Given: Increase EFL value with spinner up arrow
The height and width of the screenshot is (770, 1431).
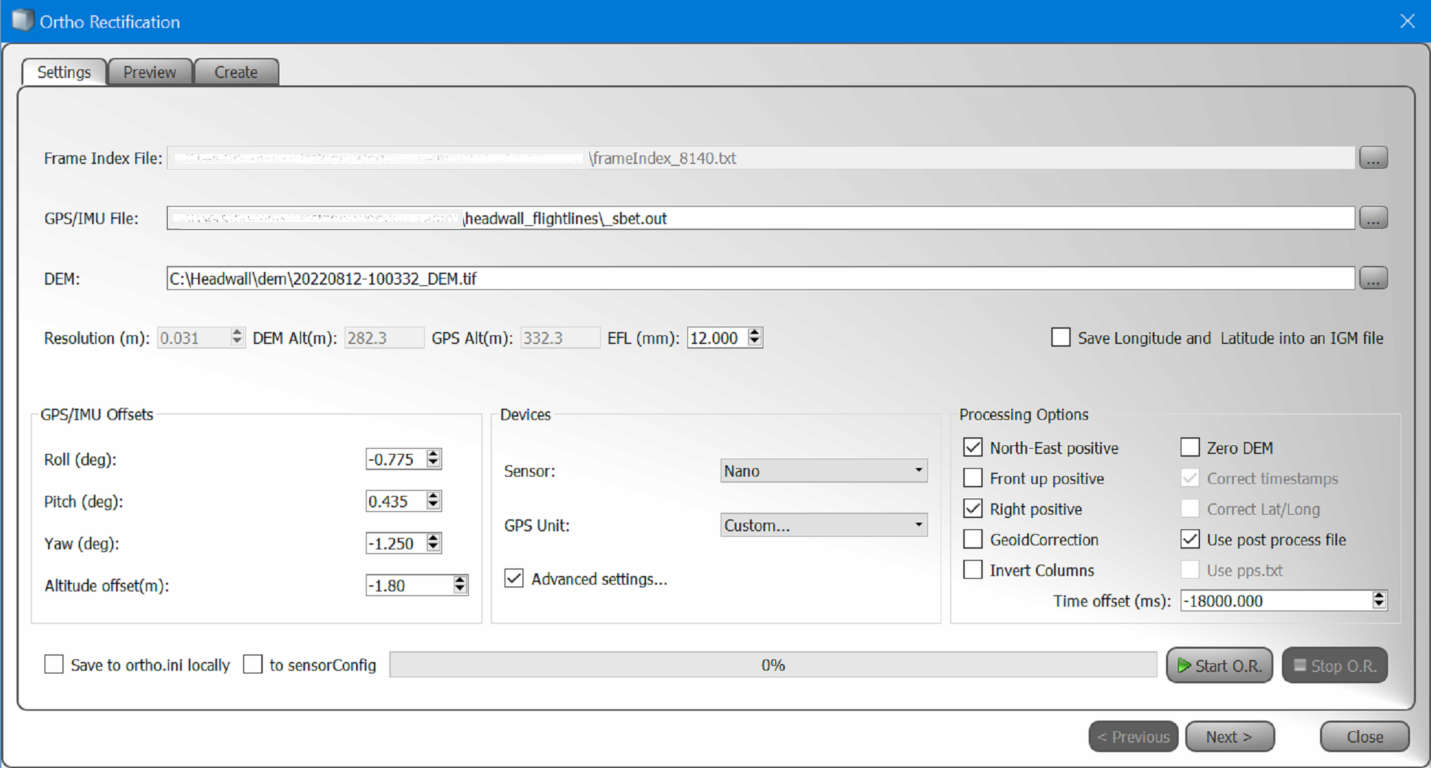Looking at the screenshot, I should 755,333.
